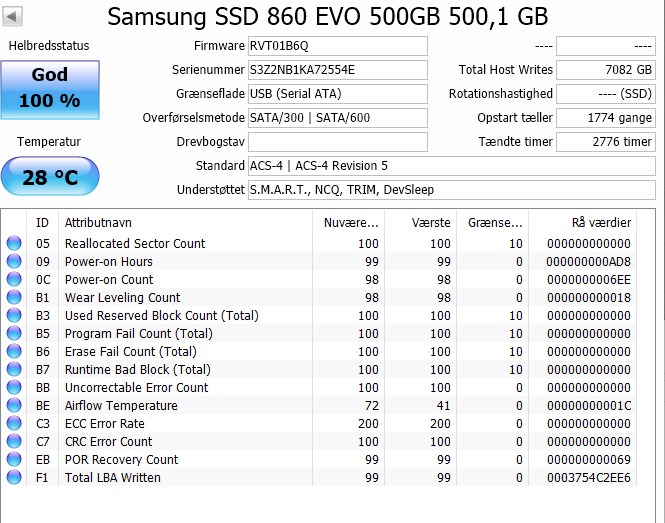Click the Samsung SSD 860 EVO title
Image resolution: width=665 pixels, height=523 pixels.
[x=327, y=17]
